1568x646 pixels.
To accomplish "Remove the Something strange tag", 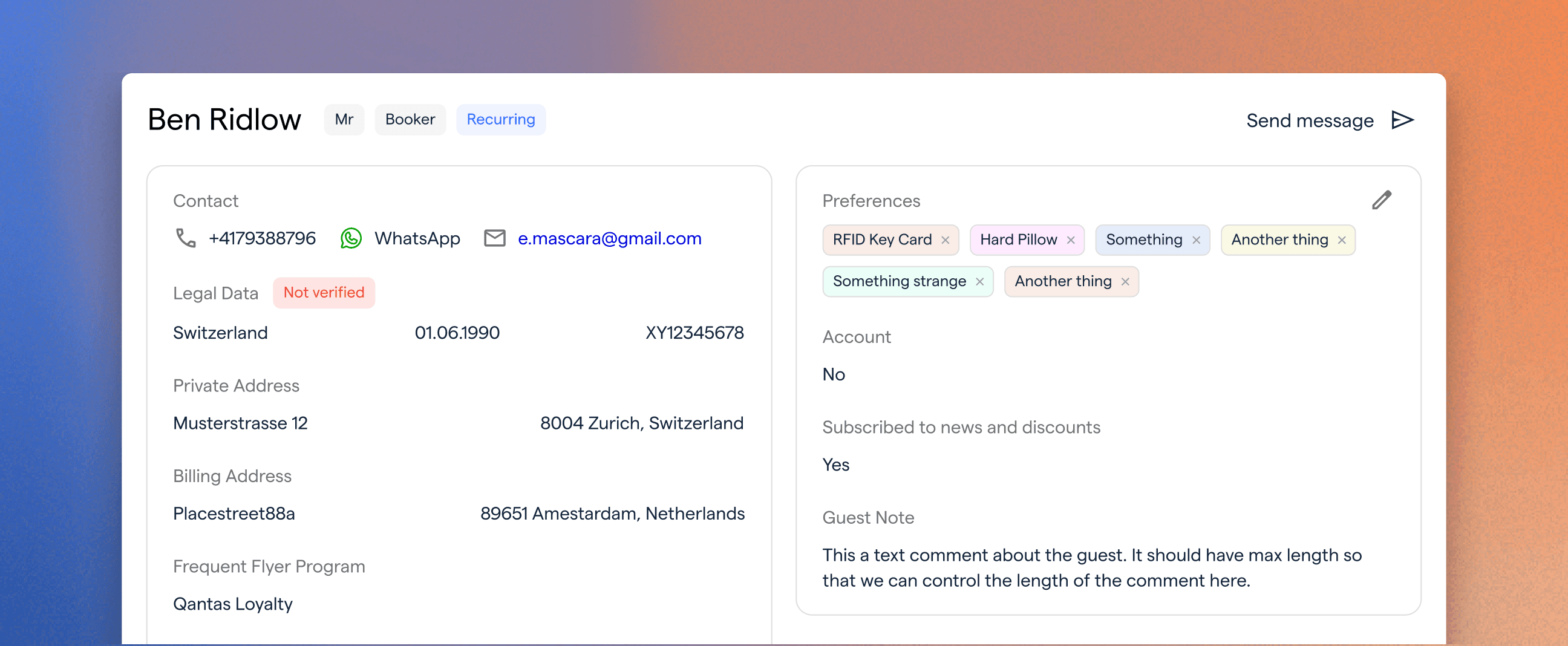I will (979, 281).
